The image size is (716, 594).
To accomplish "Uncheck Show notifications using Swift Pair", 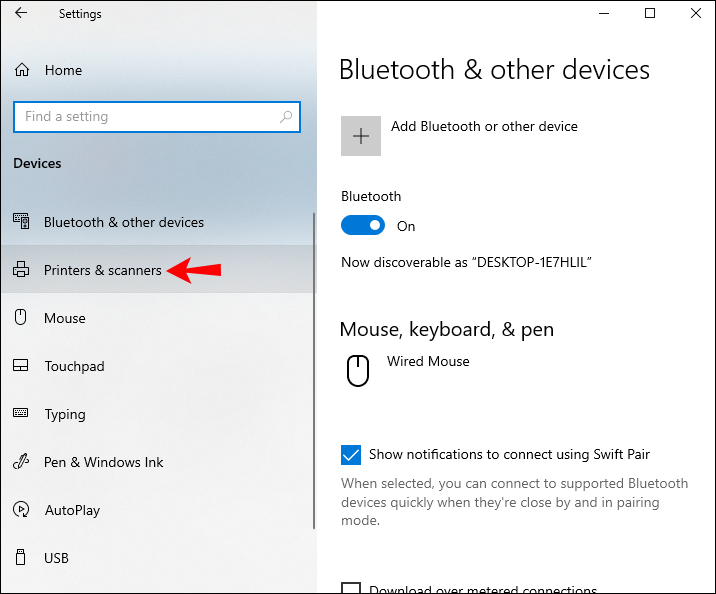I will [x=351, y=455].
